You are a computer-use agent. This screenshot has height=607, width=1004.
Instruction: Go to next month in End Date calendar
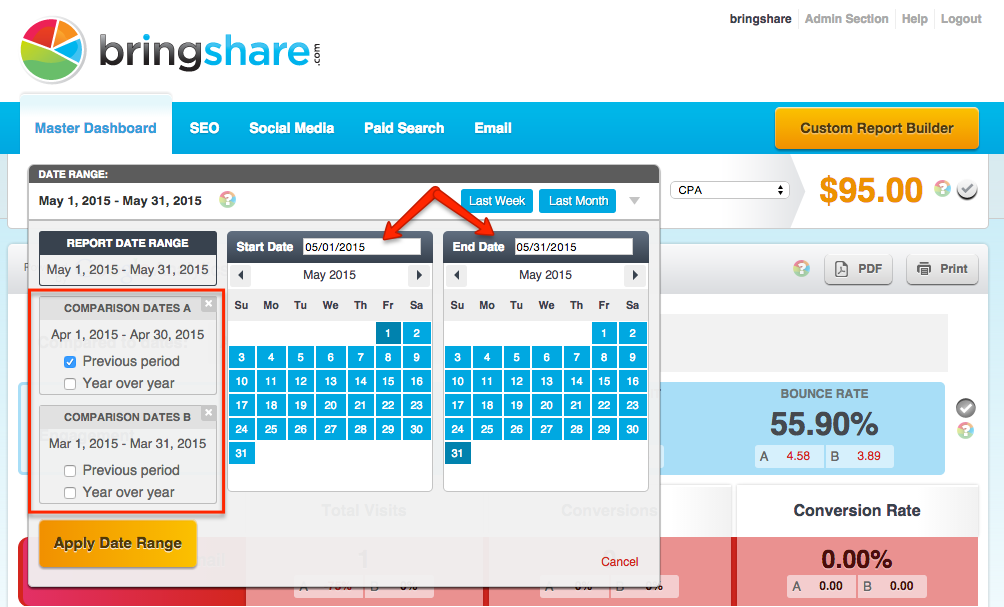point(635,275)
